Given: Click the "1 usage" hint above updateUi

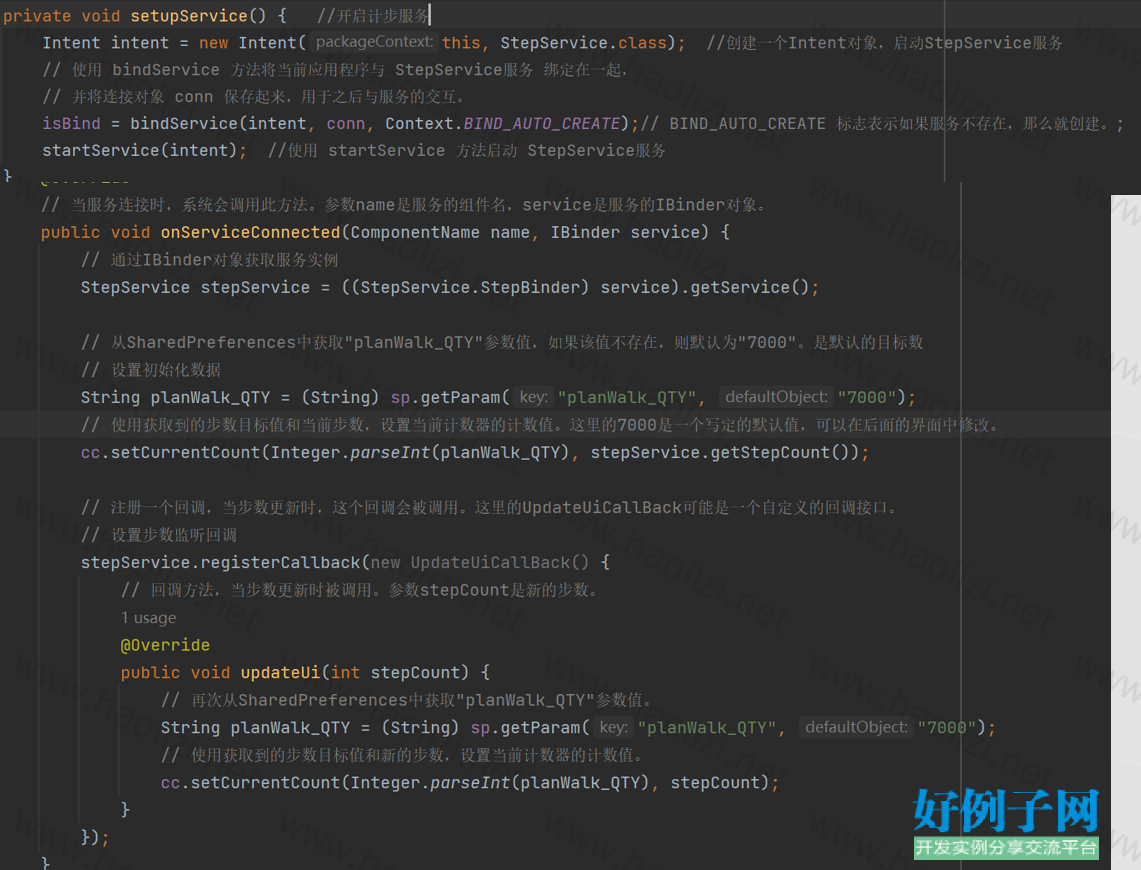Looking at the screenshot, I should pos(148,618).
